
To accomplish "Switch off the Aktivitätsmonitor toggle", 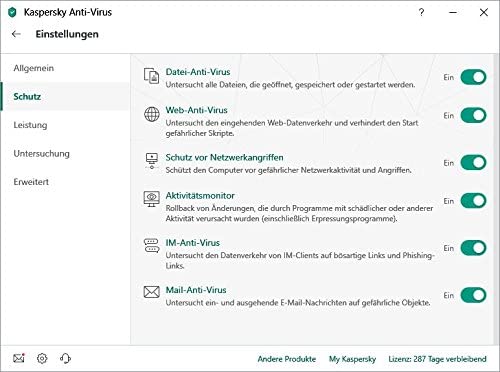I will click(473, 201).
